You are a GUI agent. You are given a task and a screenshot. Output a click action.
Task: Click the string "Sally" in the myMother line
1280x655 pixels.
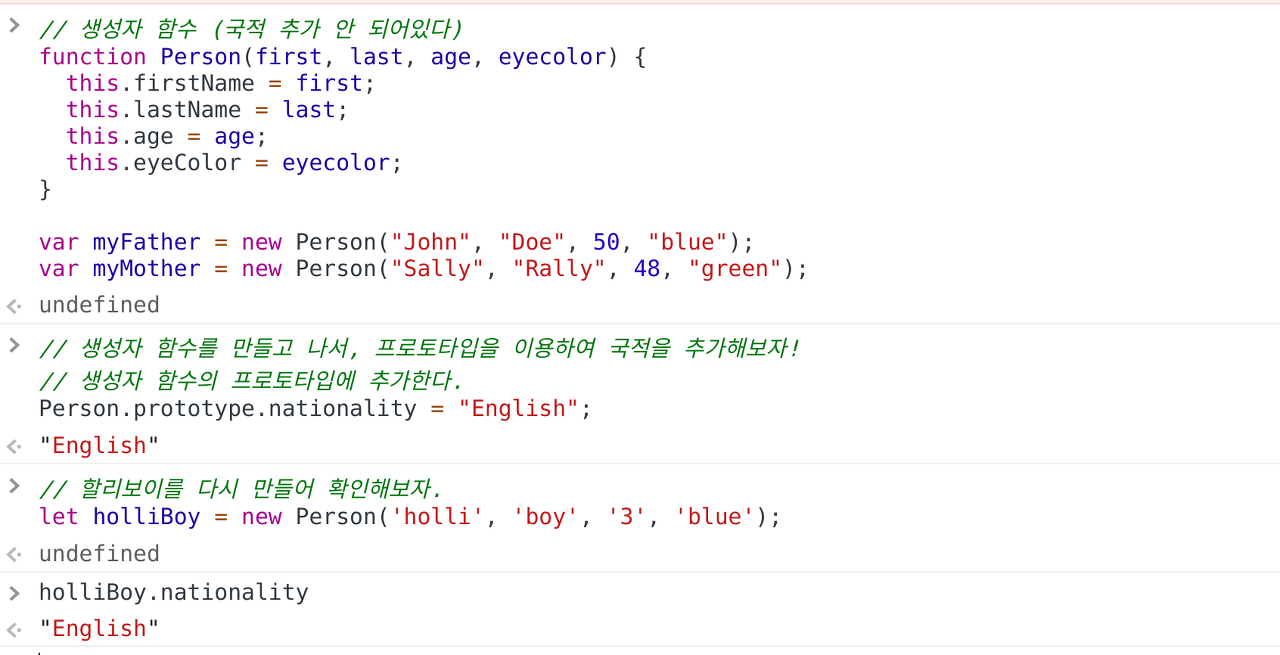pos(437,268)
